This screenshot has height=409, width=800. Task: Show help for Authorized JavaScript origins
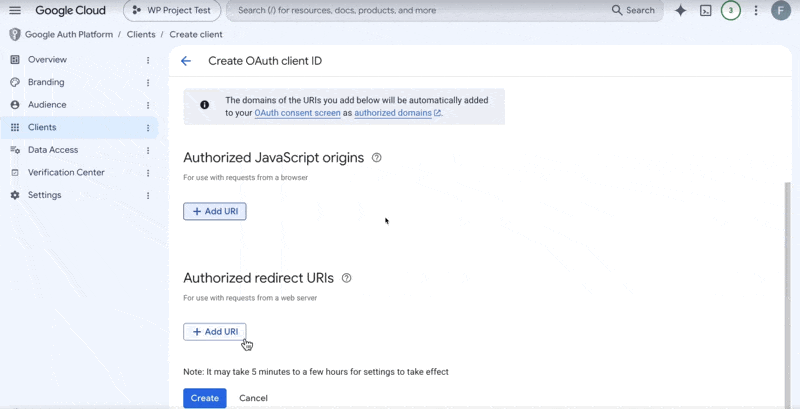click(x=377, y=158)
